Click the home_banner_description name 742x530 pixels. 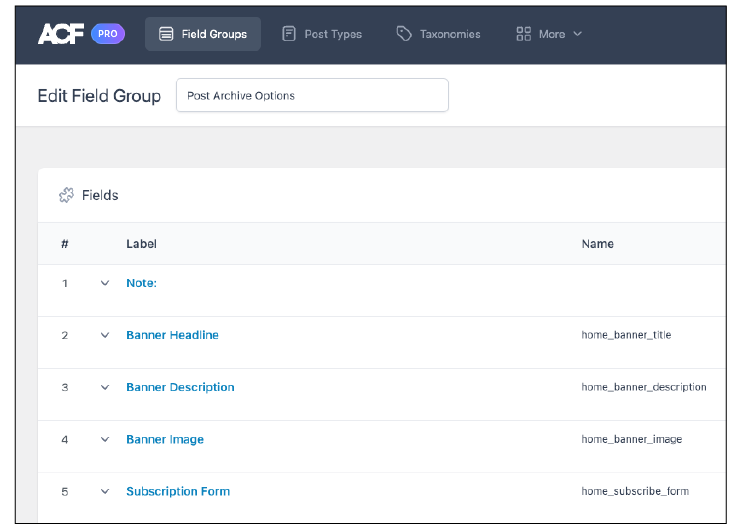pyautogui.click(x=644, y=387)
